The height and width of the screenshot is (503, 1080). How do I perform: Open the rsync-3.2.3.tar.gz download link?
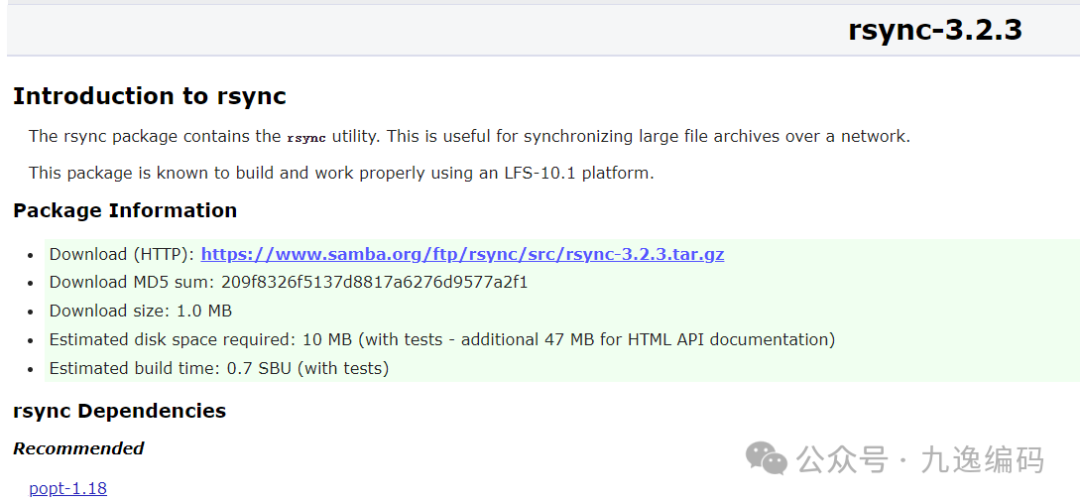462,255
